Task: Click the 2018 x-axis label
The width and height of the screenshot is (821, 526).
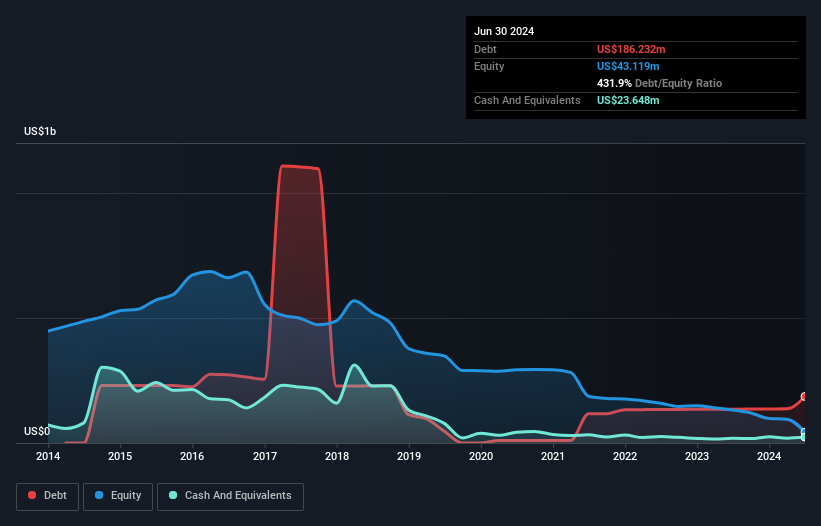Action: tap(337, 456)
